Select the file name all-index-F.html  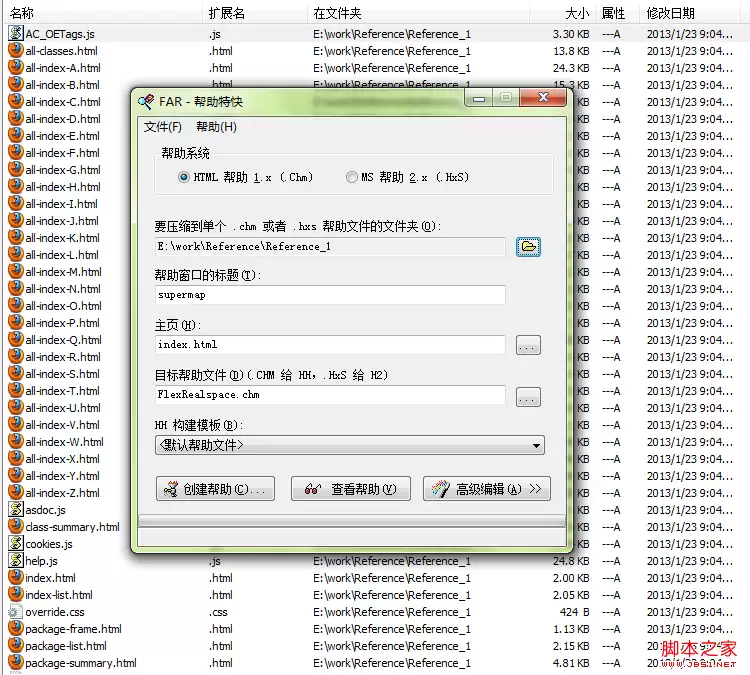(x=63, y=153)
